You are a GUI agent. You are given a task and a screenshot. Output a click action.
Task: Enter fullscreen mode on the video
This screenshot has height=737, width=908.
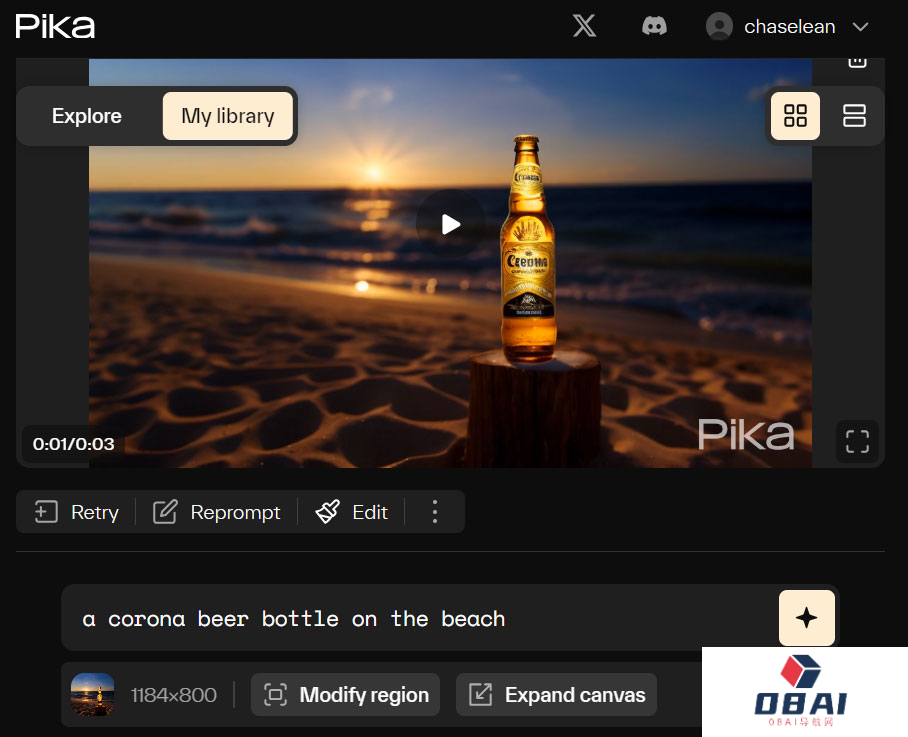tap(857, 442)
